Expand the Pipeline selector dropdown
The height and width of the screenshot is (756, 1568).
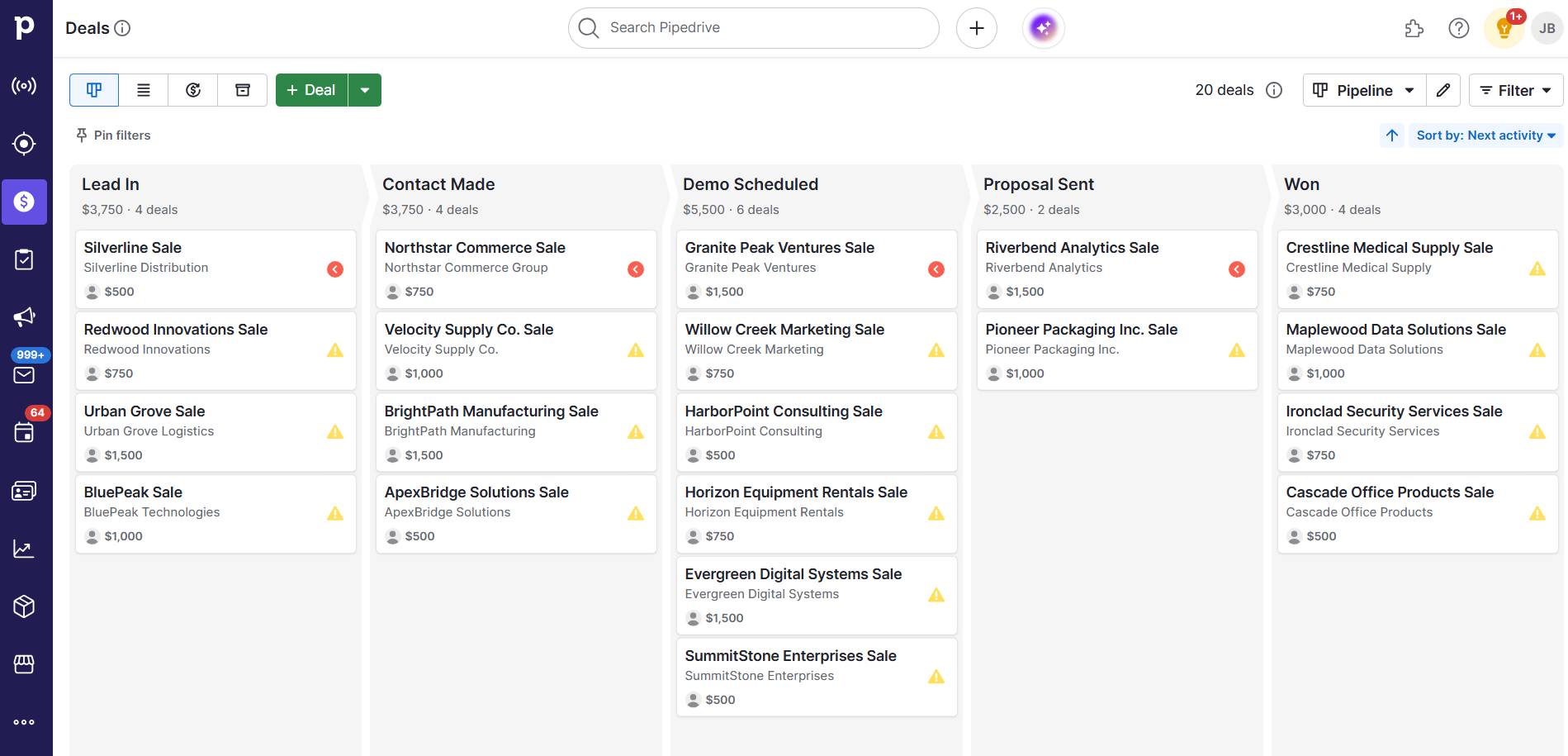[1363, 90]
